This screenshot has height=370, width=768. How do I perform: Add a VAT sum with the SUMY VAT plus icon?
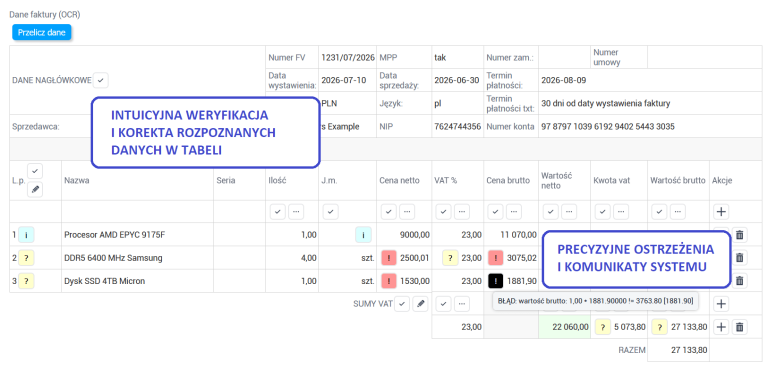pyautogui.click(x=721, y=304)
